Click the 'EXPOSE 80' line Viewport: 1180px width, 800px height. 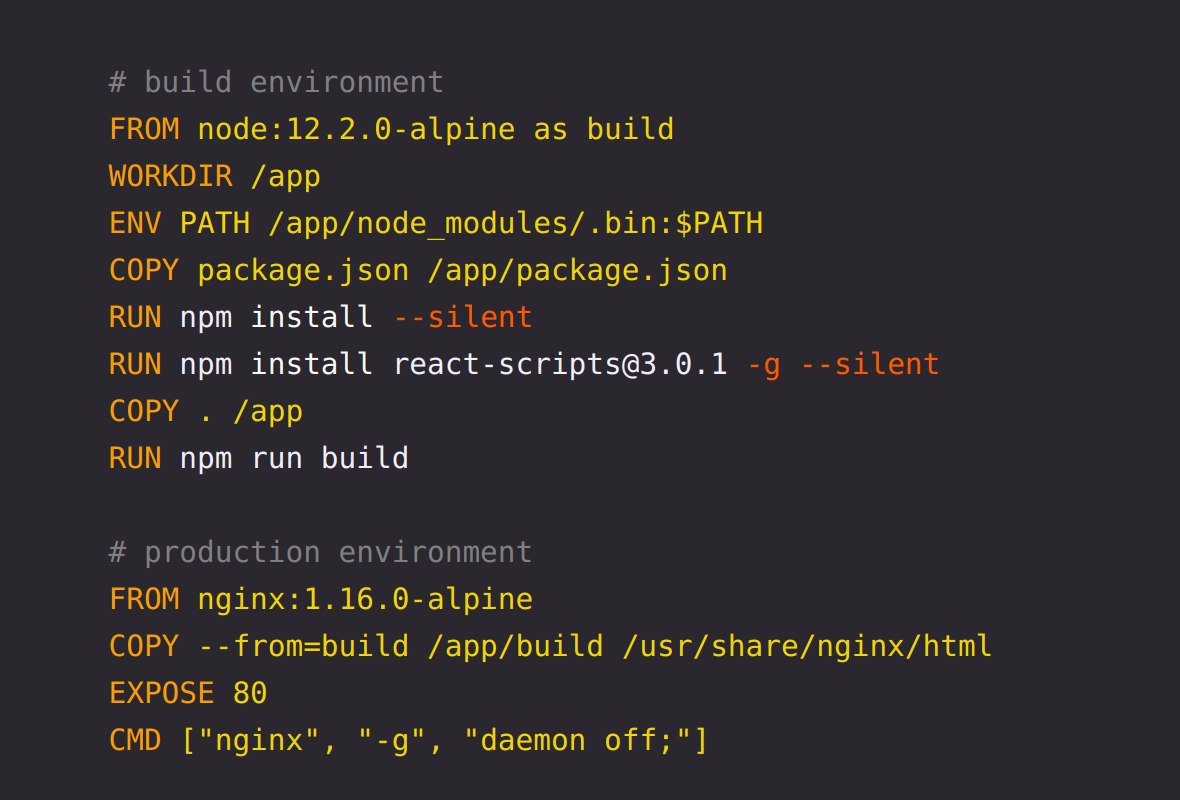point(188,693)
